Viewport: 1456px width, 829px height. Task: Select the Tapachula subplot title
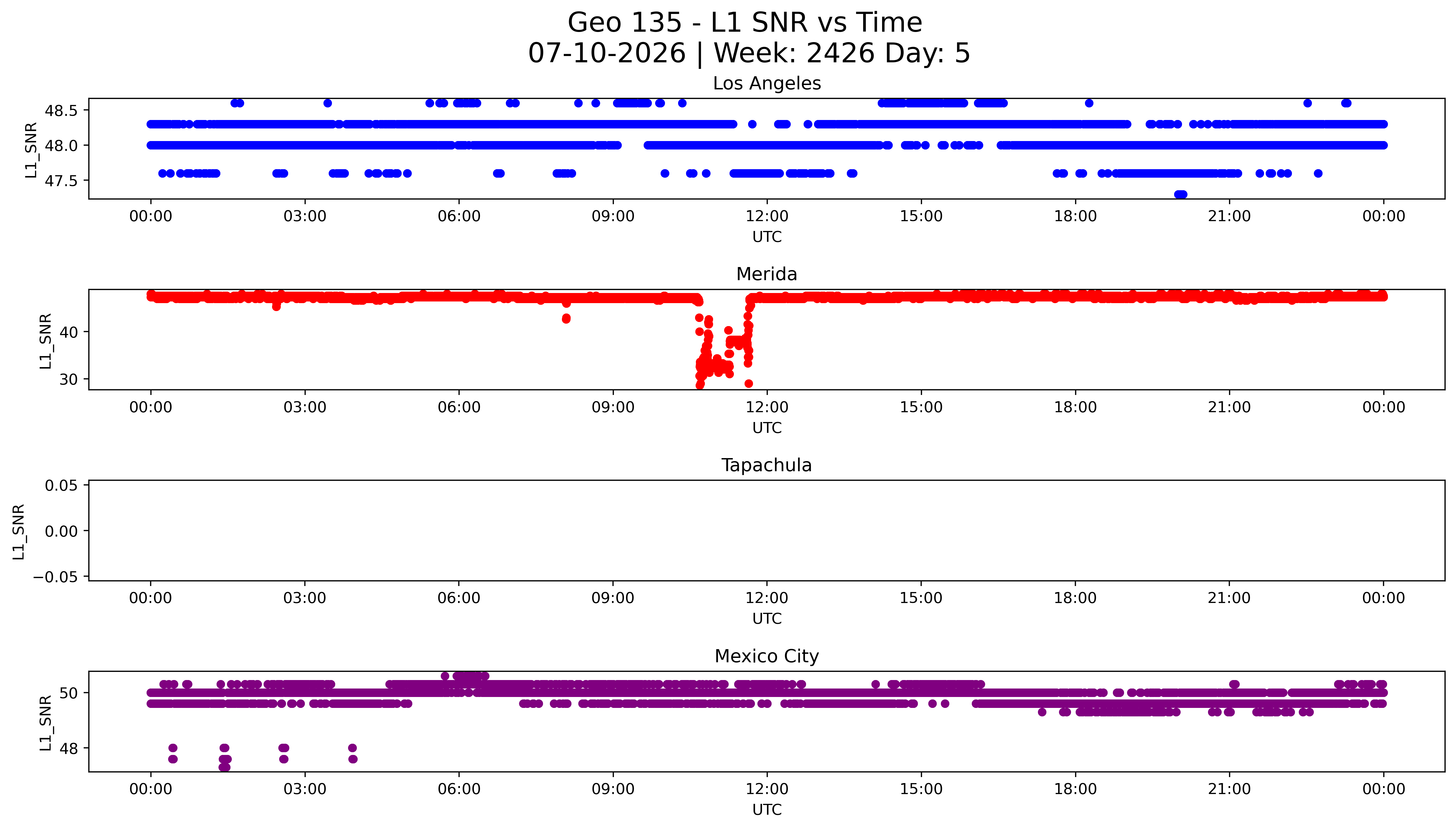click(766, 465)
